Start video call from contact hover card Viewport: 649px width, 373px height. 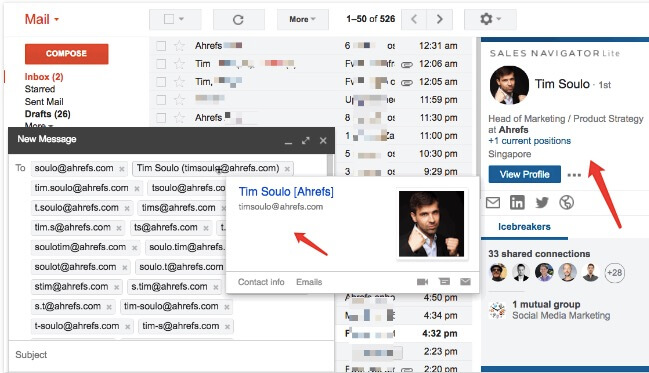tap(422, 282)
